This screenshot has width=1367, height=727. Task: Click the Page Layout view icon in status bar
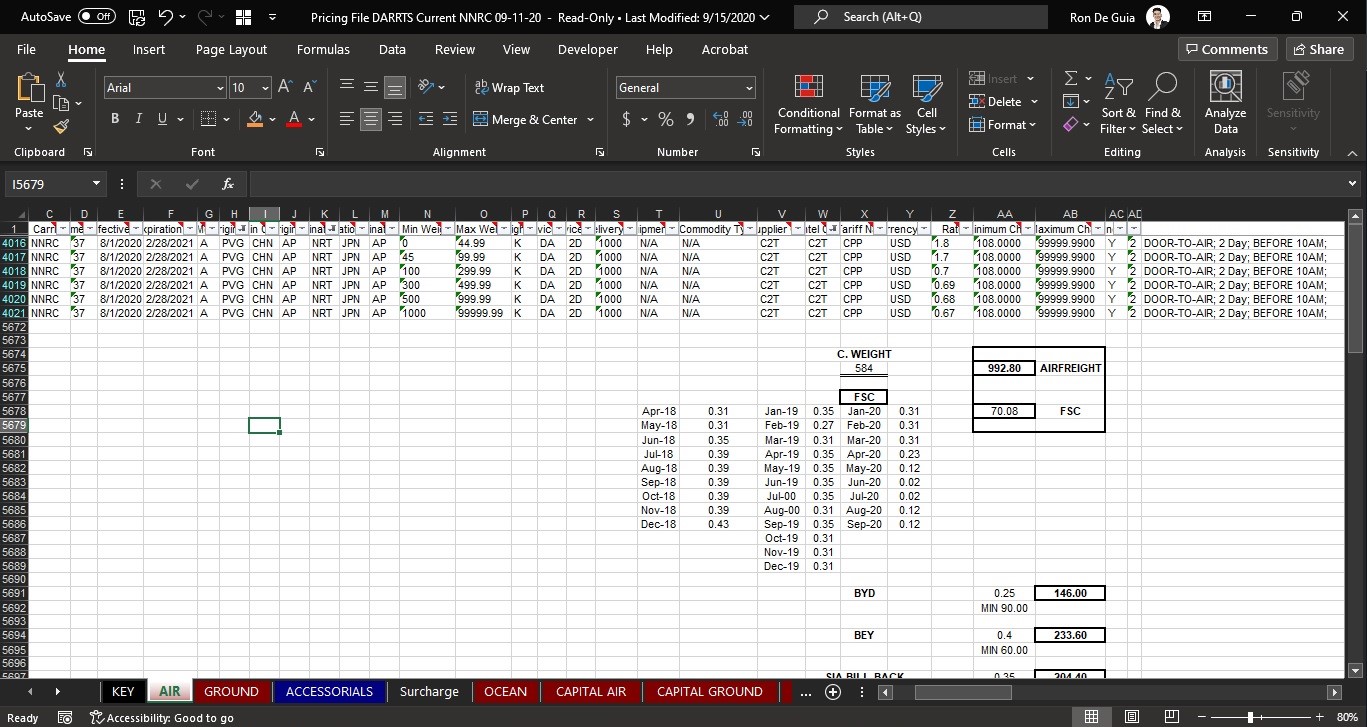(1132, 717)
